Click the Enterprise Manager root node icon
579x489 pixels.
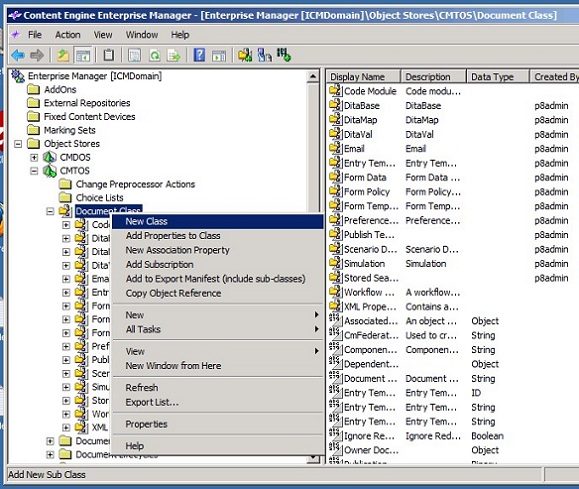tap(18, 76)
